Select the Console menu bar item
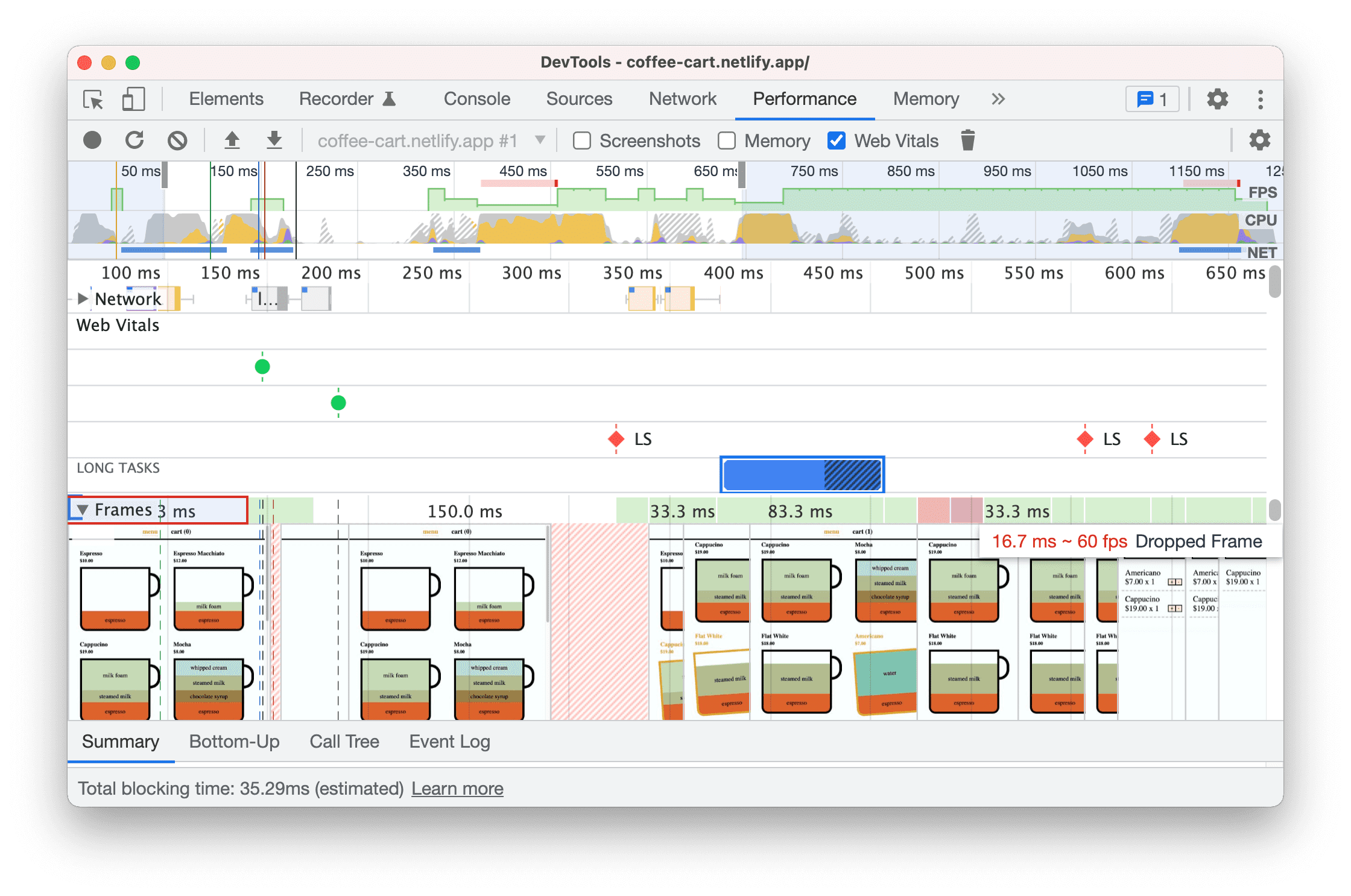Screen dimensions: 1351x896 pyautogui.click(x=476, y=98)
